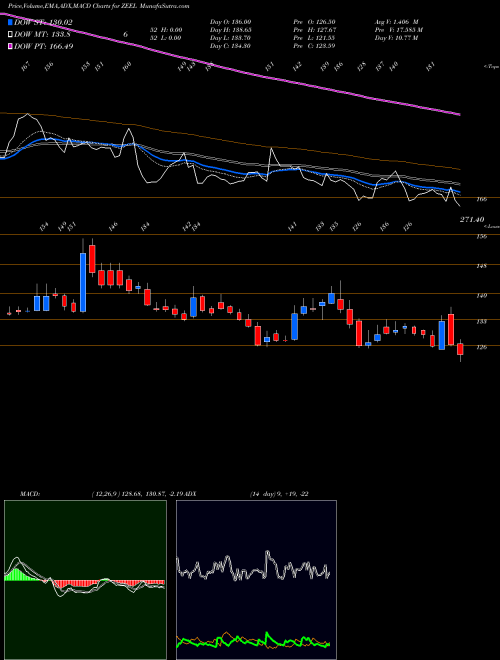This screenshot has height=660, width=500.
Task: Click the magenta DOW PT legend swatch
Action: tap(11, 46)
